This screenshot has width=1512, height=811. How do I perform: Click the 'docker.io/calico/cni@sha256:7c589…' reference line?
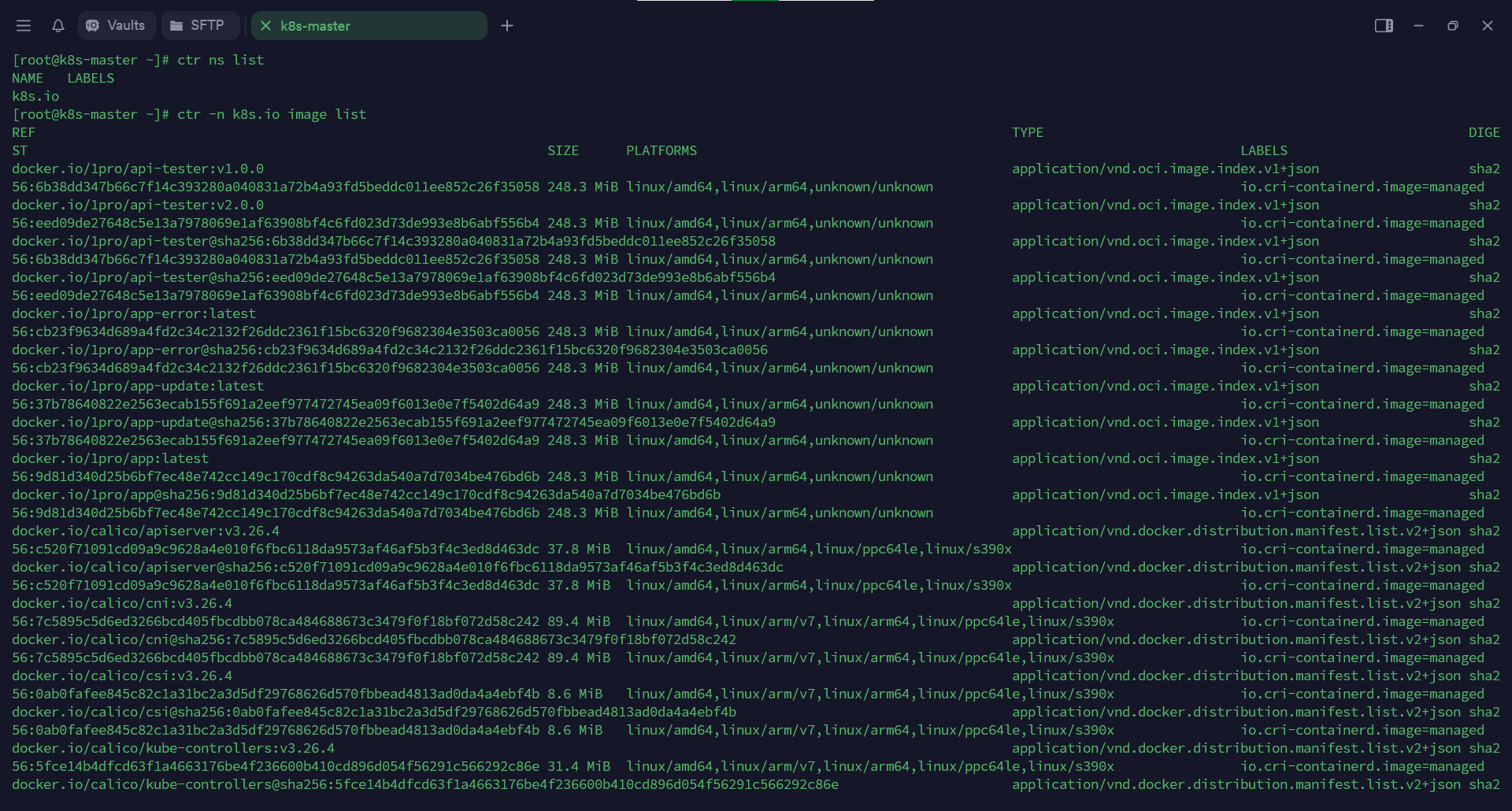[x=374, y=639]
